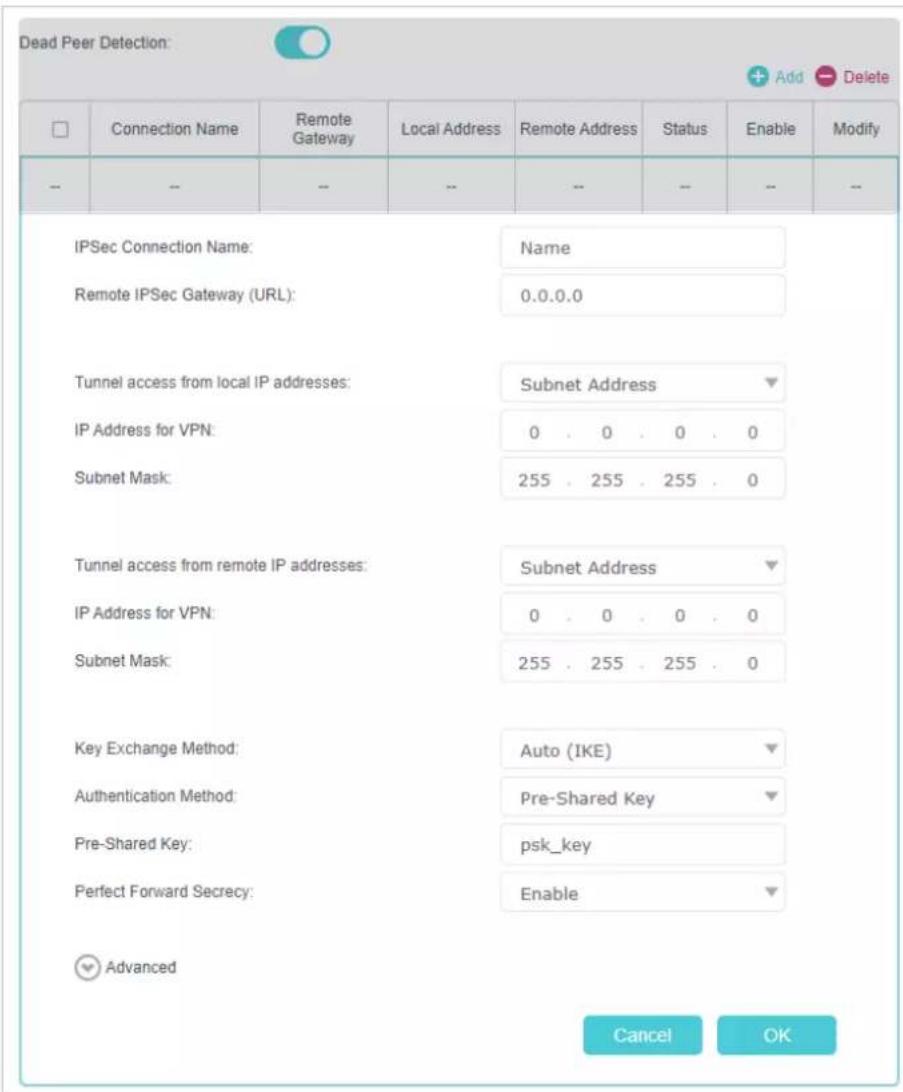
Task: Click the Remote Address column header
Action: [578, 129]
